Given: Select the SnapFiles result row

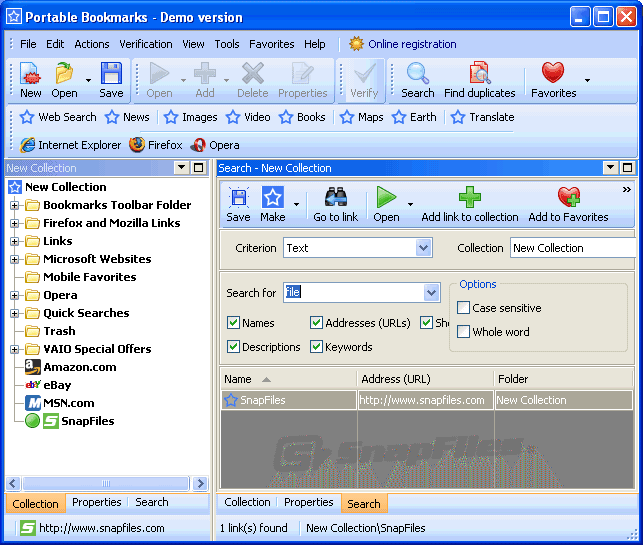Looking at the screenshot, I should point(427,400).
